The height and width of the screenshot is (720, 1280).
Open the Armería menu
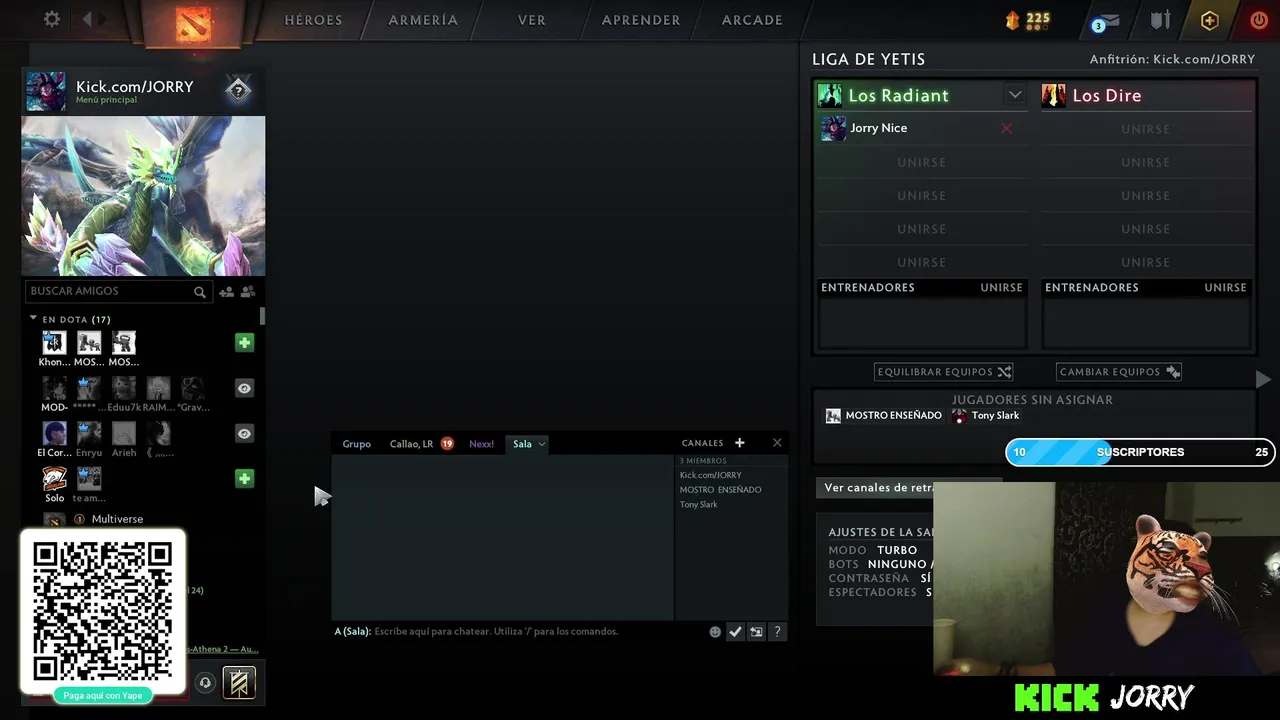pyautogui.click(x=423, y=20)
